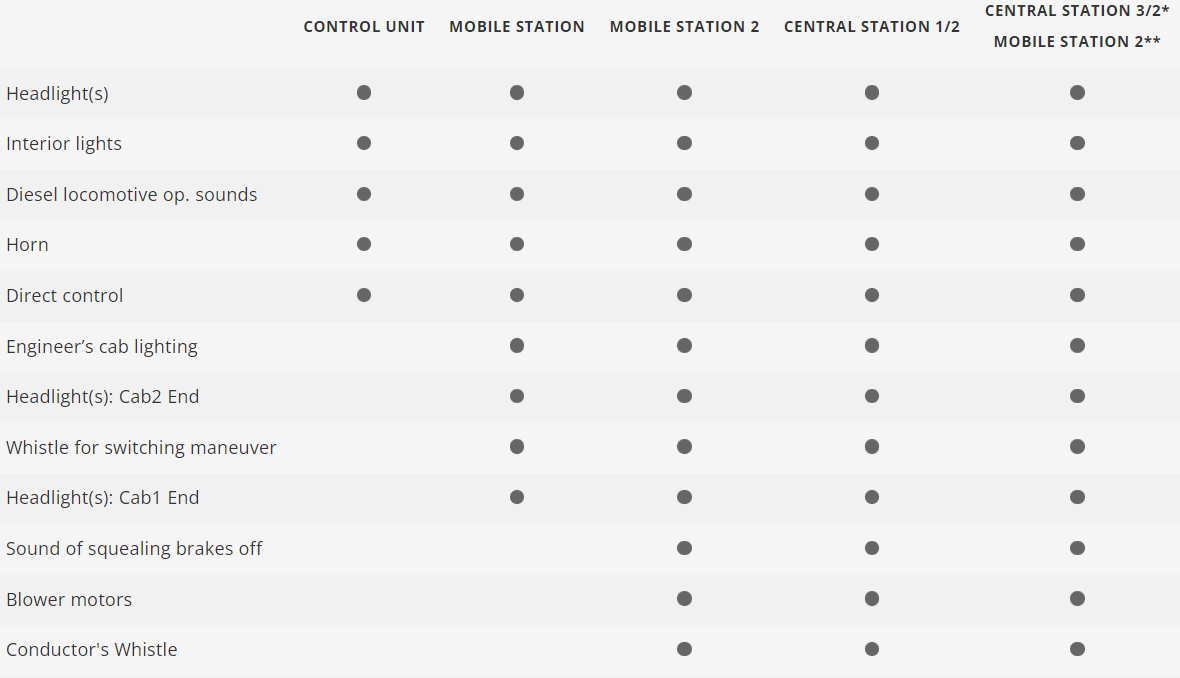Click Conductor's Whistle dot under Central Station 1/2
Viewport: 1180px width, 678px height.
click(x=872, y=649)
